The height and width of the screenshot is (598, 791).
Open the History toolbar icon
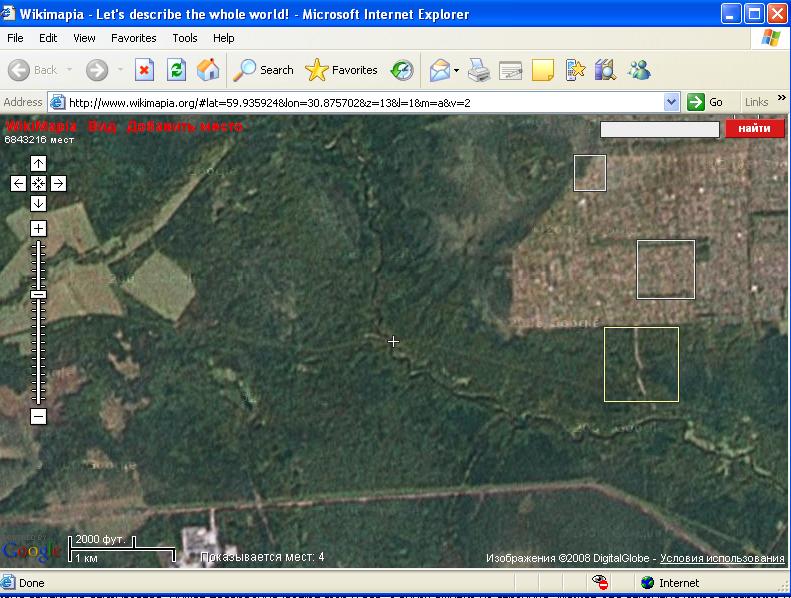[x=402, y=70]
